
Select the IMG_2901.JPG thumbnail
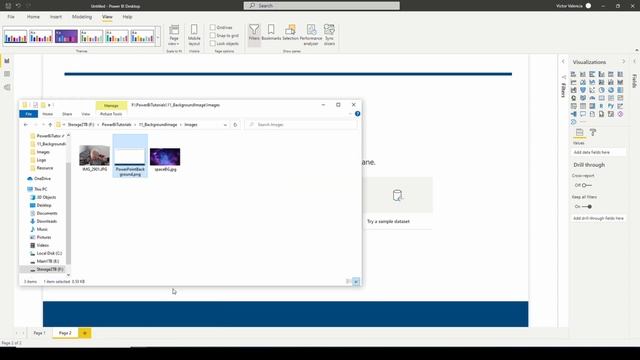click(x=94, y=158)
